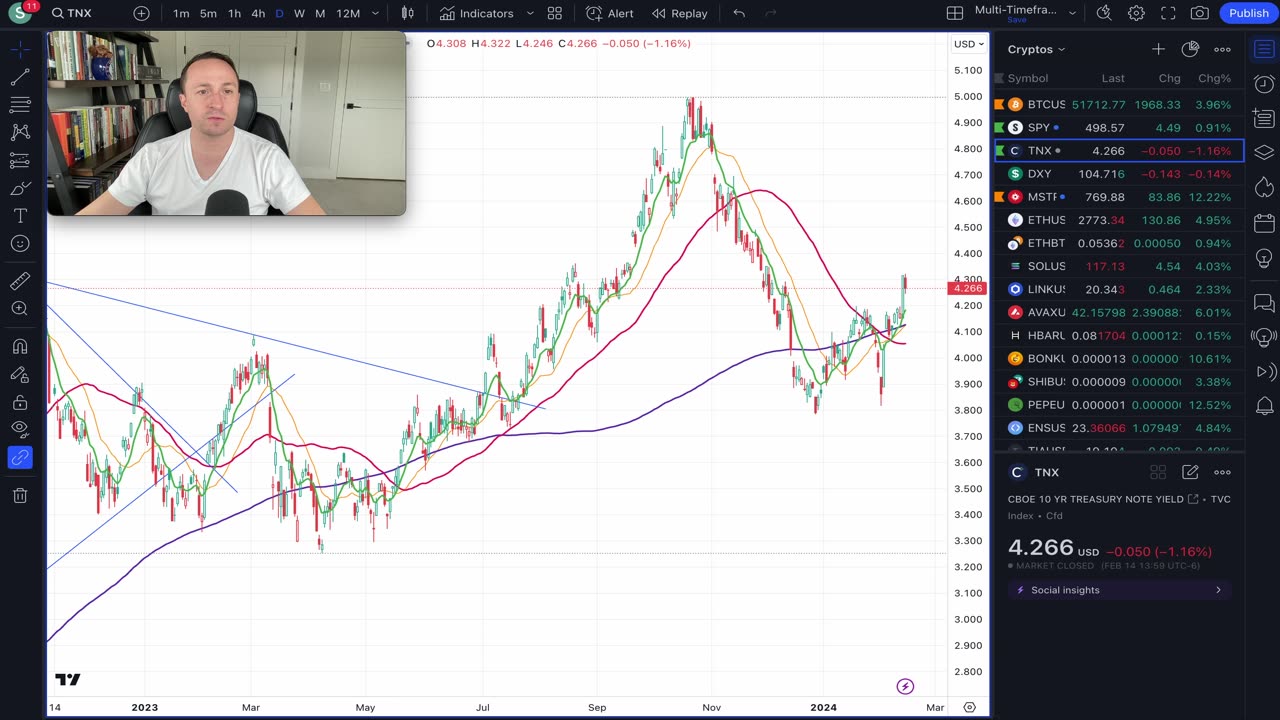Image resolution: width=1280 pixels, height=720 pixels.
Task: Expand the favorite indicators dropdown chevron
Action: 530,13
